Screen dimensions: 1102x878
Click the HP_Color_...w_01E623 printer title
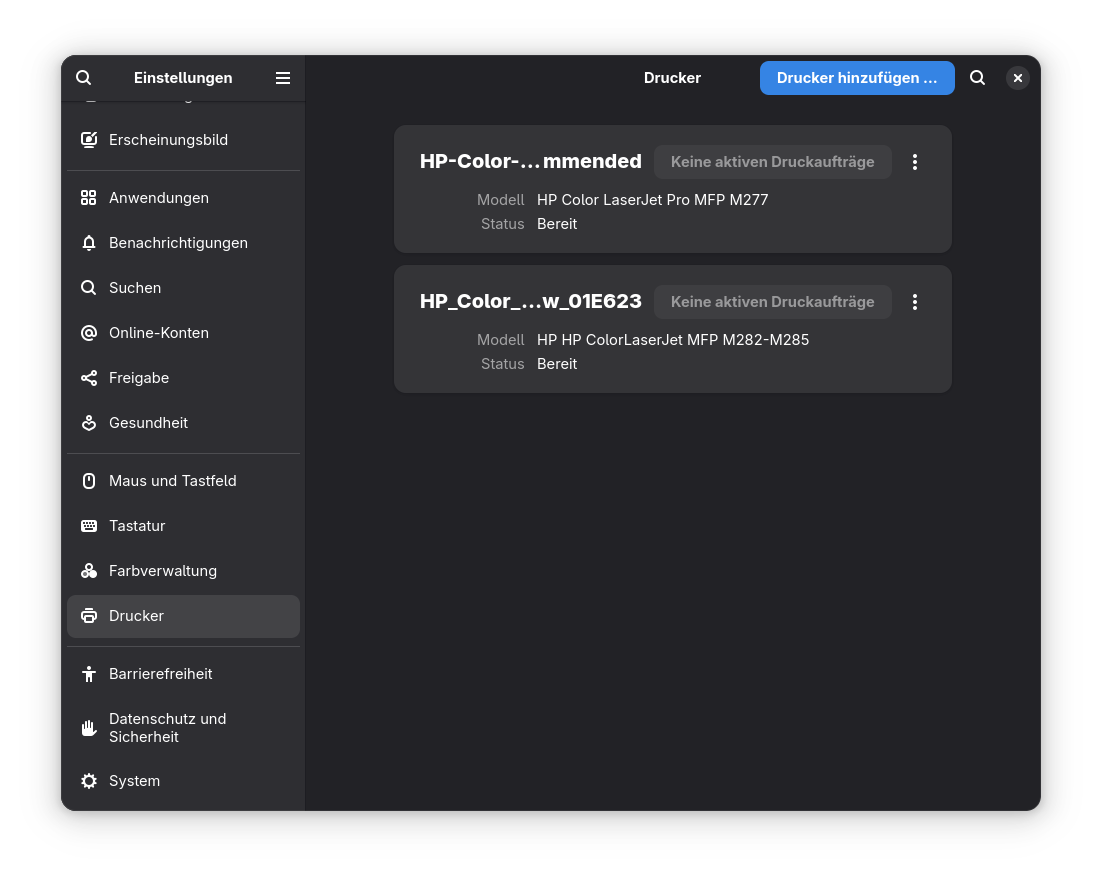(531, 300)
